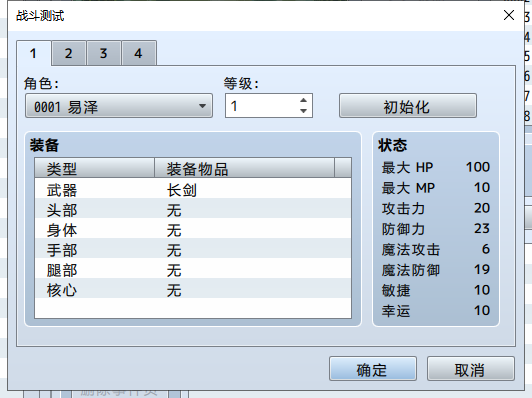The height and width of the screenshot is (398, 532).
Task: Select the 武器 equipment row
Action: [193, 188]
